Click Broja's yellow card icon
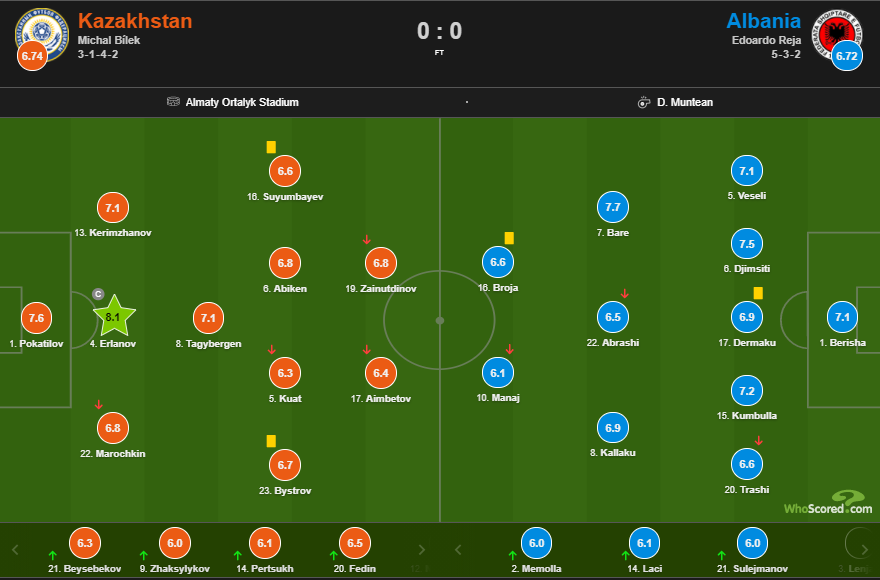This screenshot has width=880, height=580. pyautogui.click(x=509, y=238)
